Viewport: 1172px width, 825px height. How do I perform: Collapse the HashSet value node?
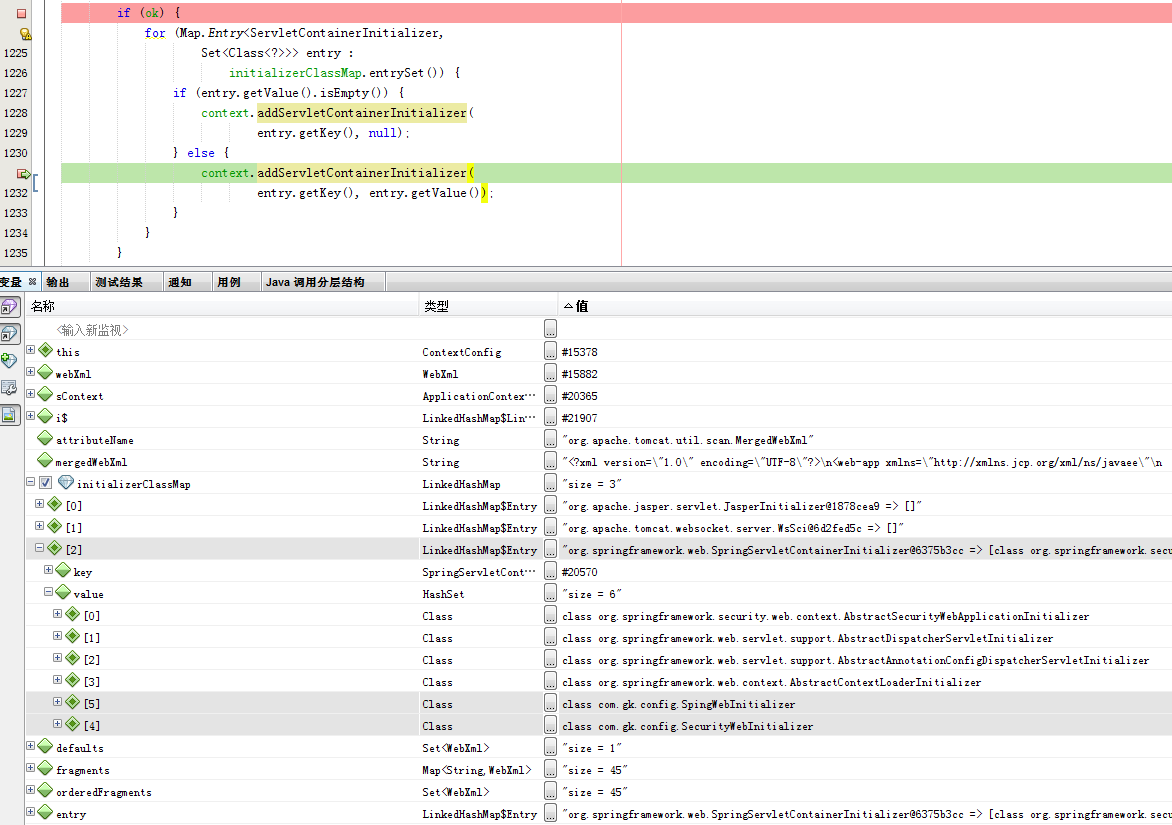pyautogui.click(x=49, y=592)
